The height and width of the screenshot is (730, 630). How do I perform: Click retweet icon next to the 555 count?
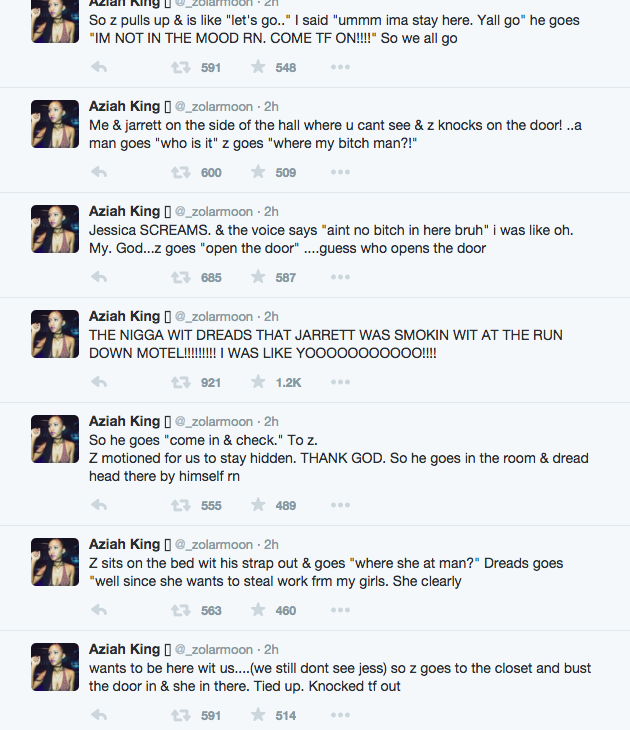180,506
